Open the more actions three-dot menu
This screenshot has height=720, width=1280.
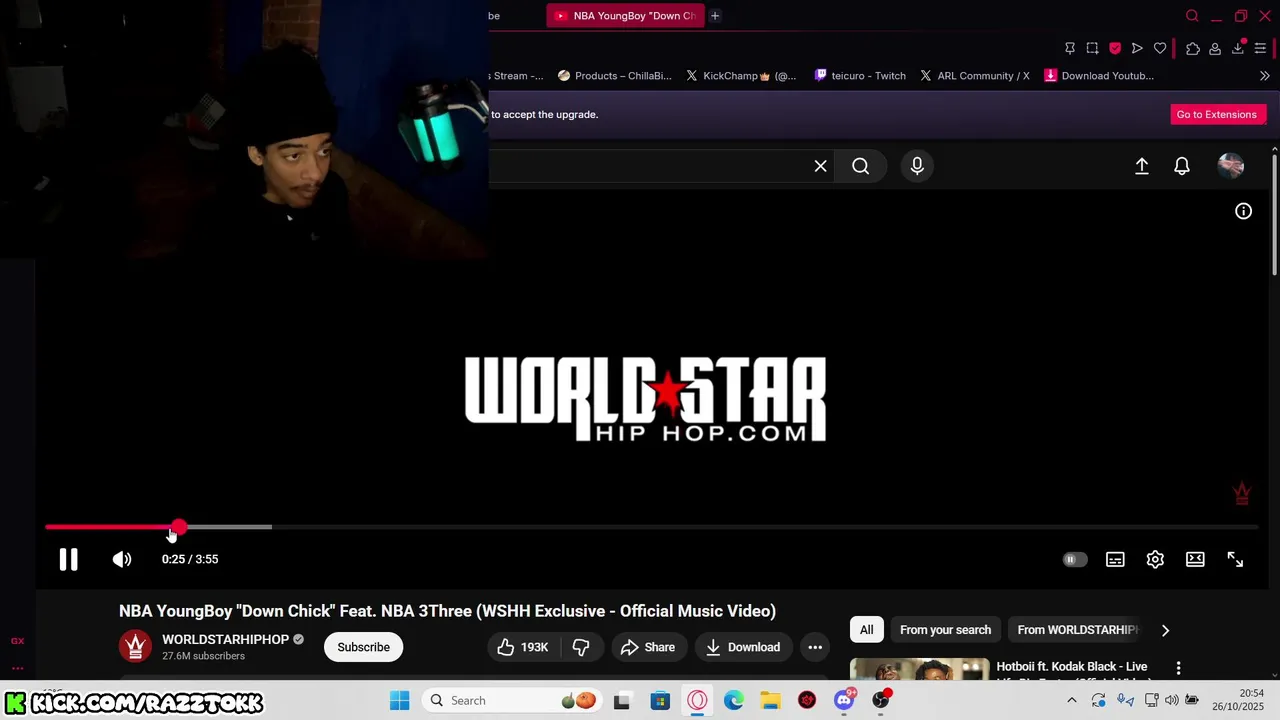coord(815,647)
